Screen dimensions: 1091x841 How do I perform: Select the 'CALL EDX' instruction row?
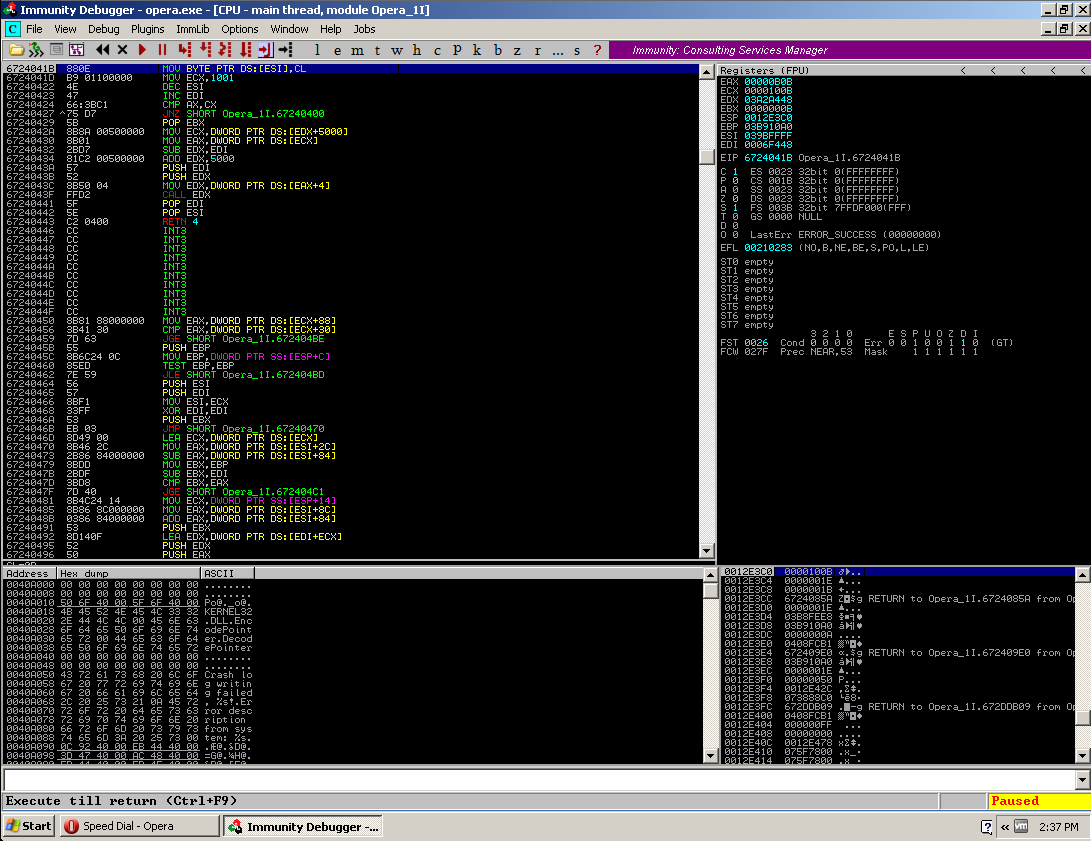click(351, 195)
